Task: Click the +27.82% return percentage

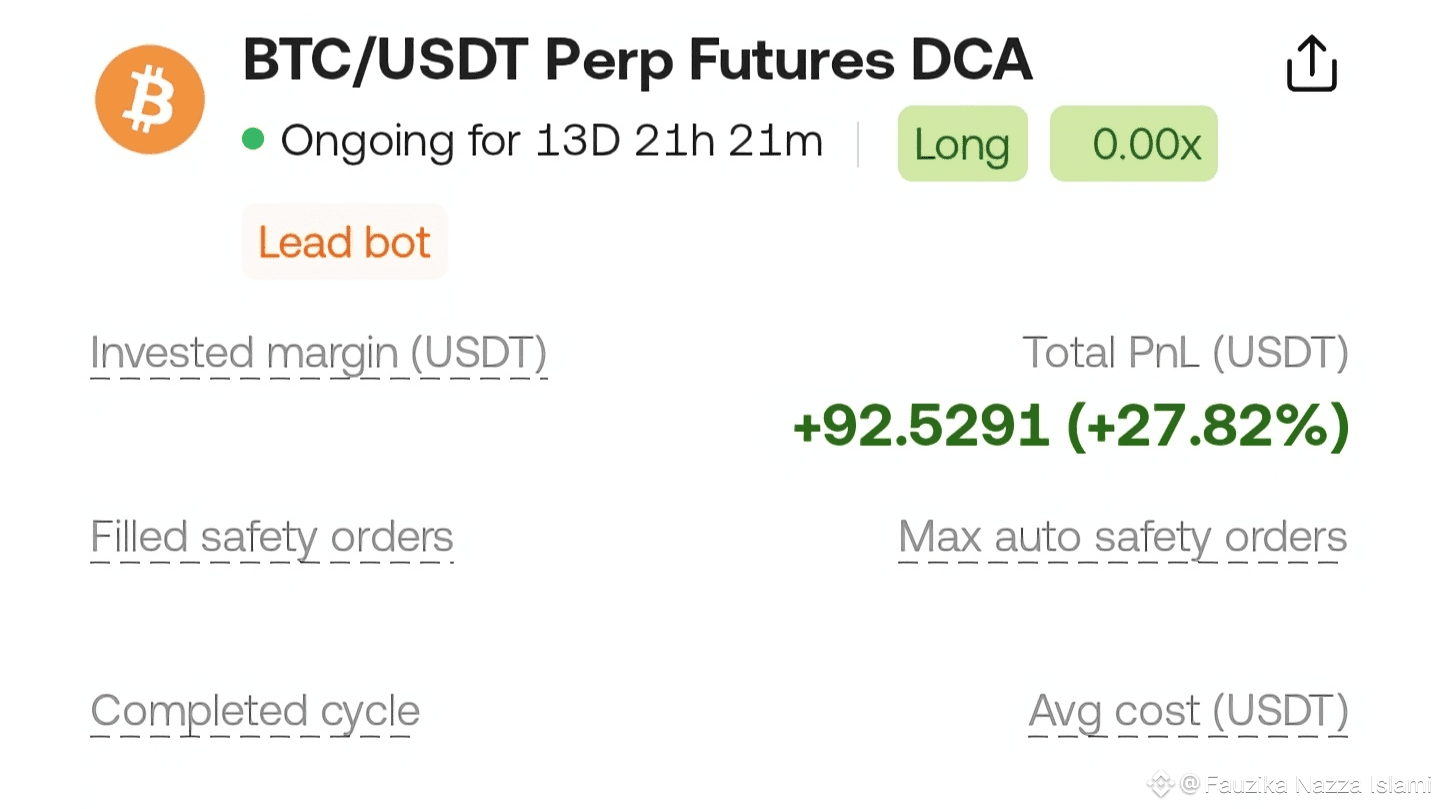Action: 1208,426
